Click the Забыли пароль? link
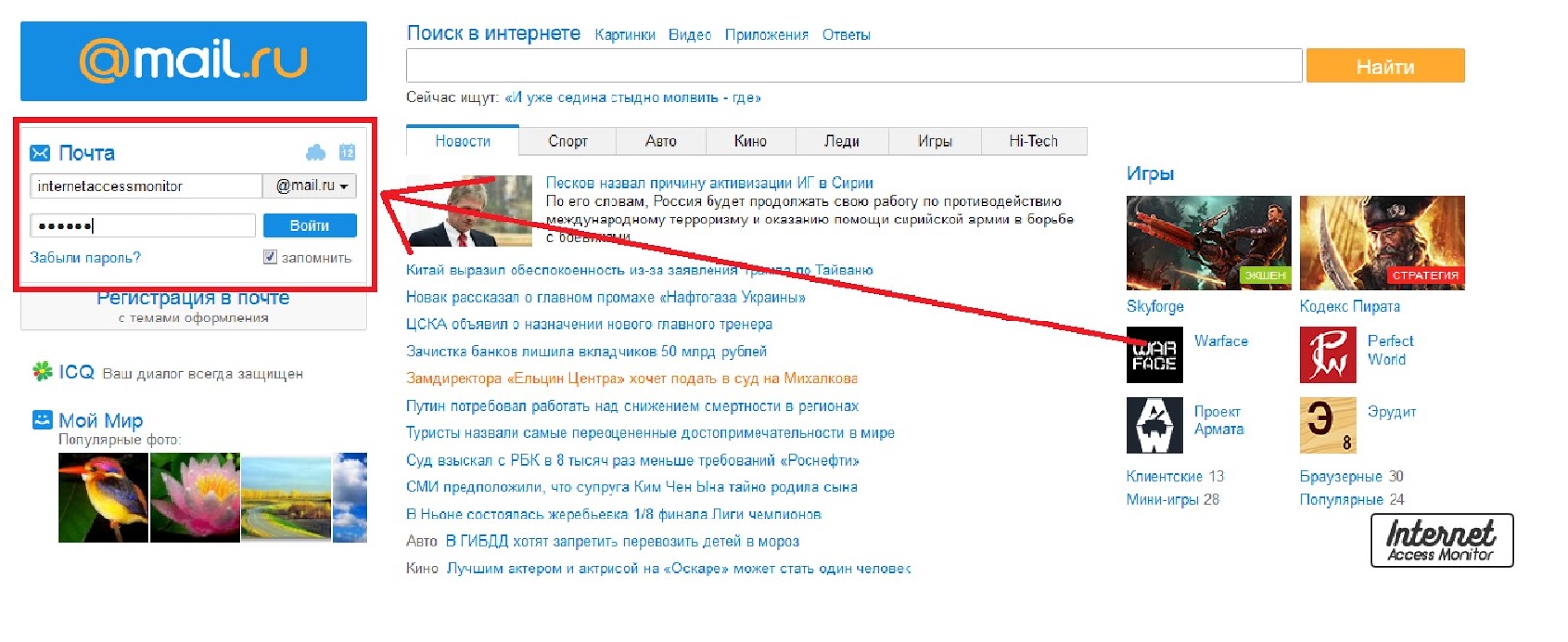The image size is (1568, 642). [x=85, y=257]
